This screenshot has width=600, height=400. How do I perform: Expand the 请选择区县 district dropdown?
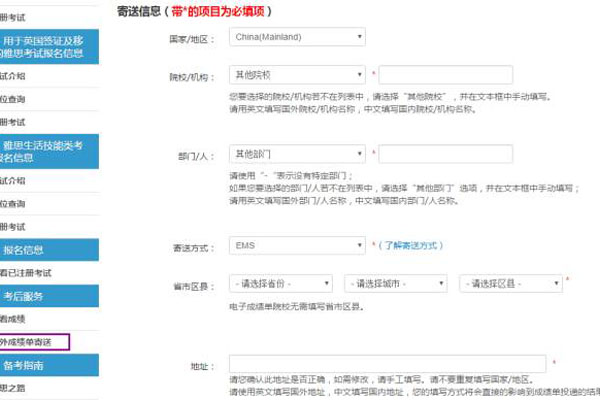pyautogui.click(x=510, y=283)
